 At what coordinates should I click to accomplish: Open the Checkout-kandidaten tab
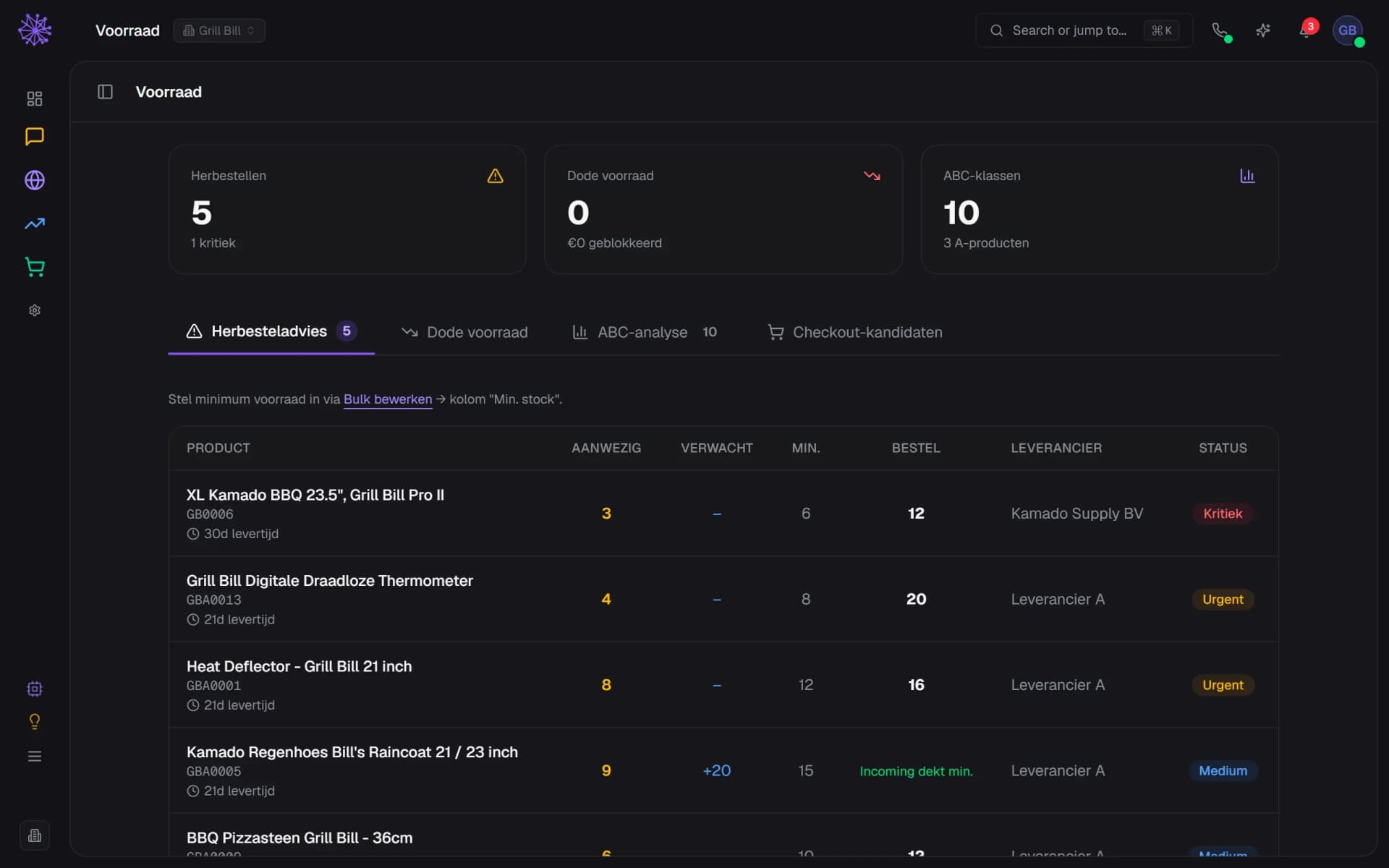click(x=855, y=332)
